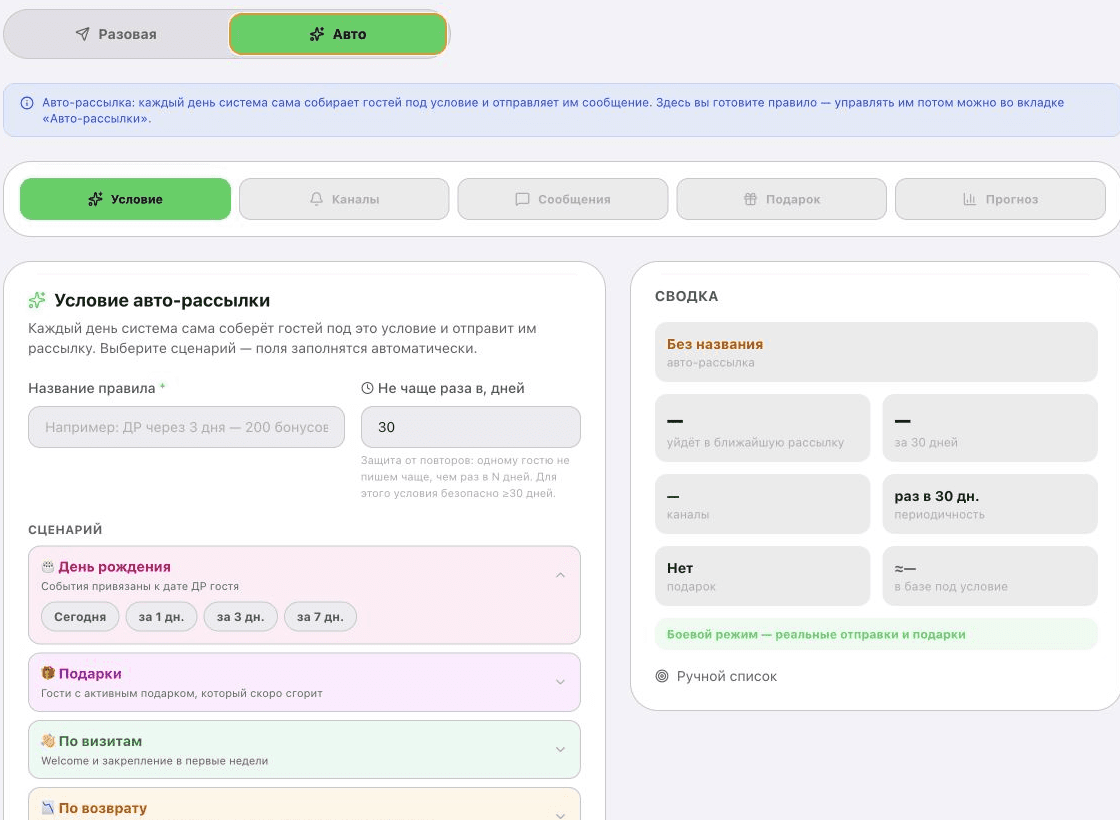Viewport: 1120px width, 820px height.
Task: Click the chat bubble icon on Сообщения tab
Action: coord(523,199)
